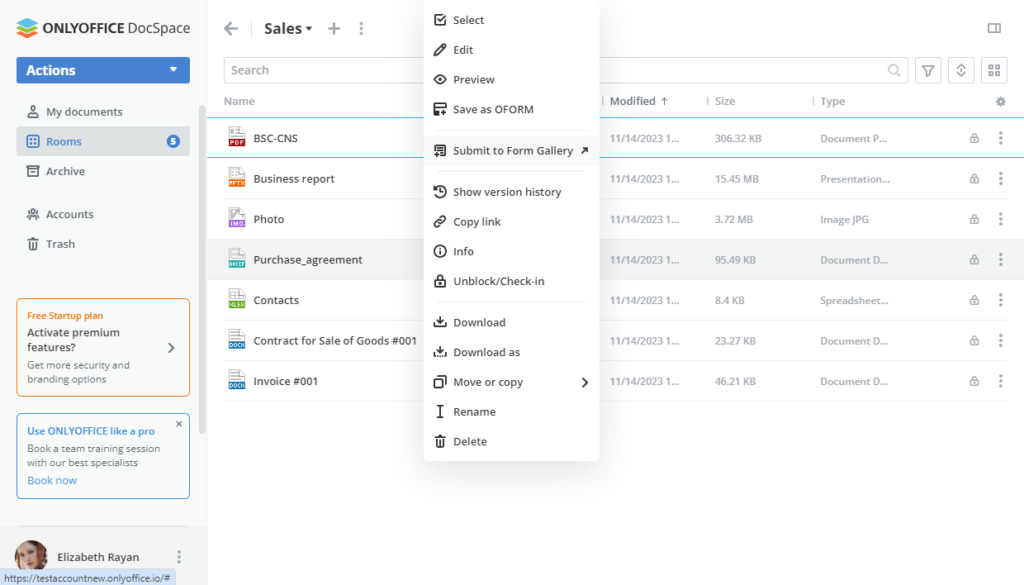Switch to thumbnail view with the grid icon
The height and width of the screenshot is (585, 1024).
coord(992,70)
